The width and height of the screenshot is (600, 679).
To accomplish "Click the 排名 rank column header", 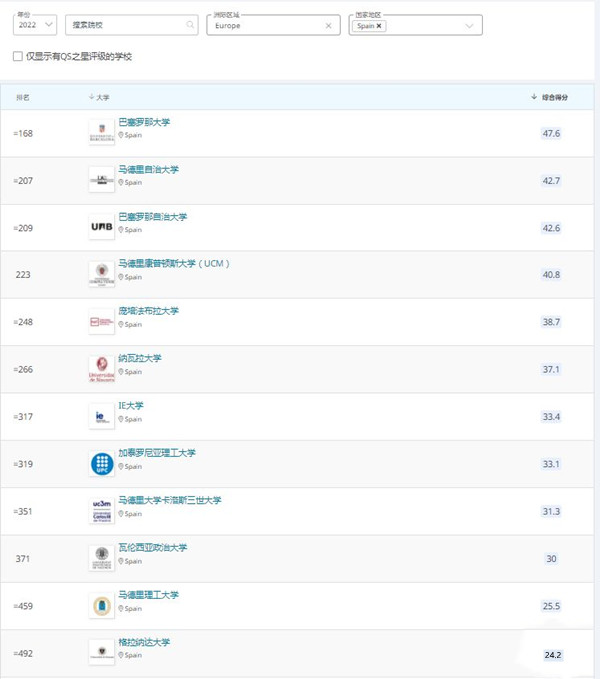I will point(23,97).
